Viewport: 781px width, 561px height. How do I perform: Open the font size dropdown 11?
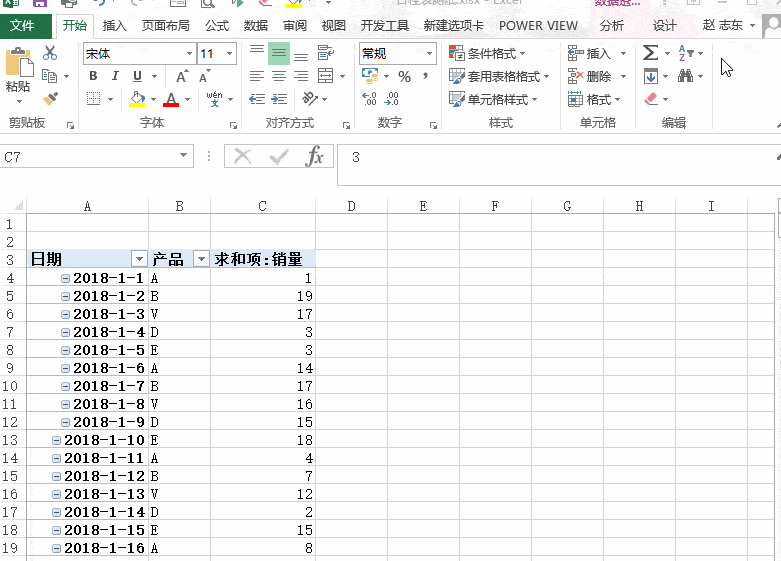230,53
